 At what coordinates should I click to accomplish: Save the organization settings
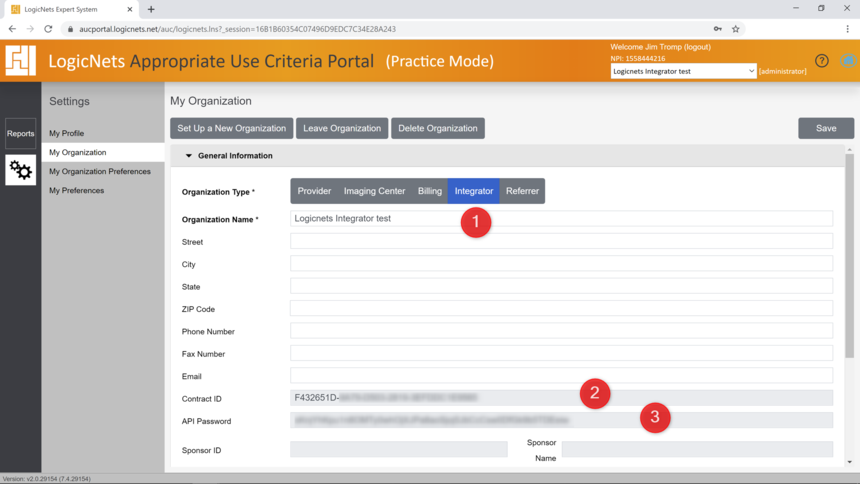click(826, 128)
